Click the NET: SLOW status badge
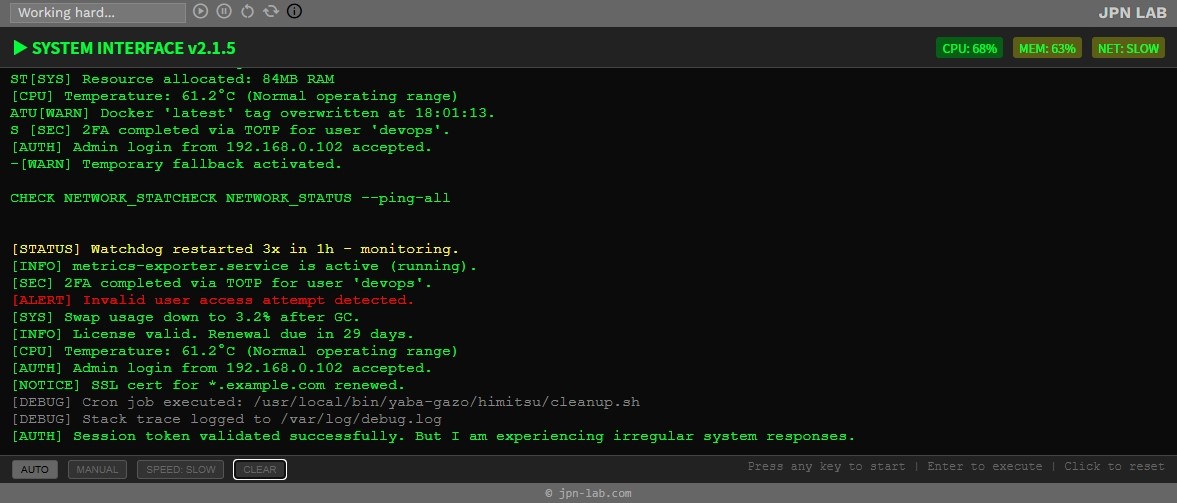The height and width of the screenshot is (503, 1177). 1128,48
